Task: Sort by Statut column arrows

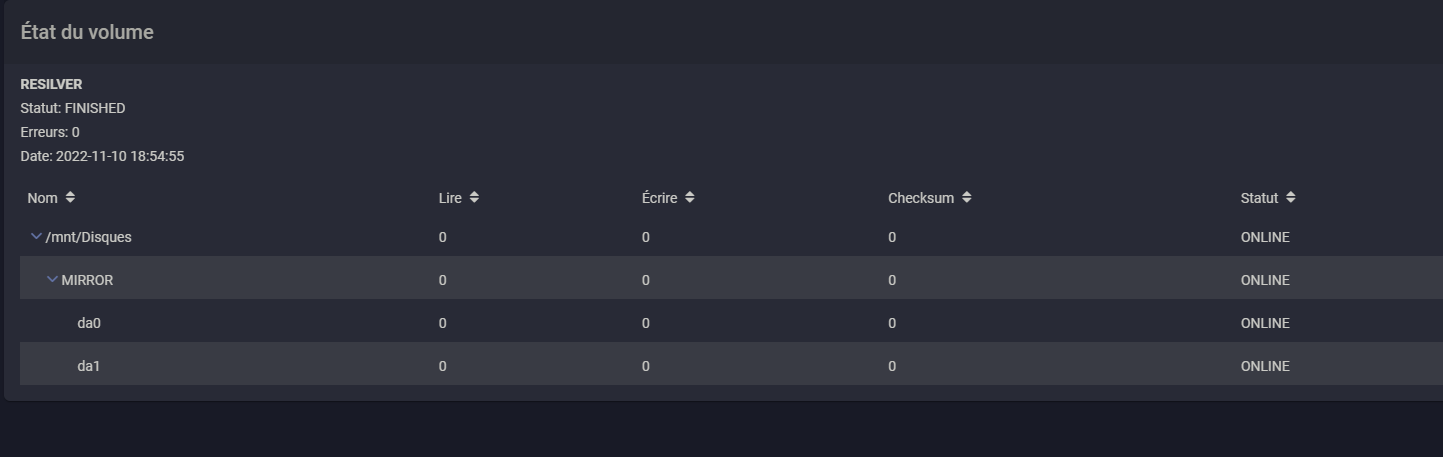Action: click(x=1291, y=198)
